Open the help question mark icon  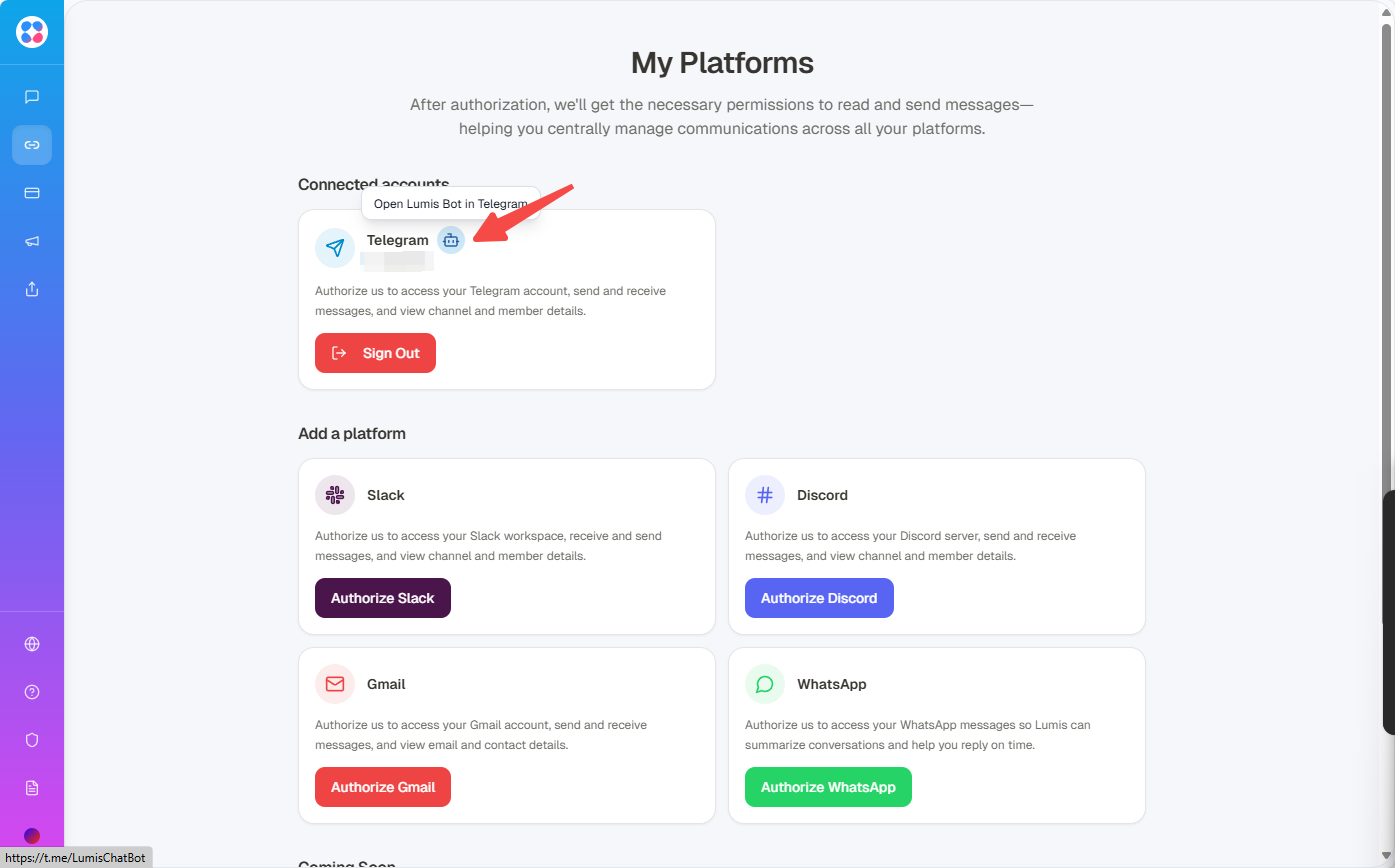tap(32, 692)
